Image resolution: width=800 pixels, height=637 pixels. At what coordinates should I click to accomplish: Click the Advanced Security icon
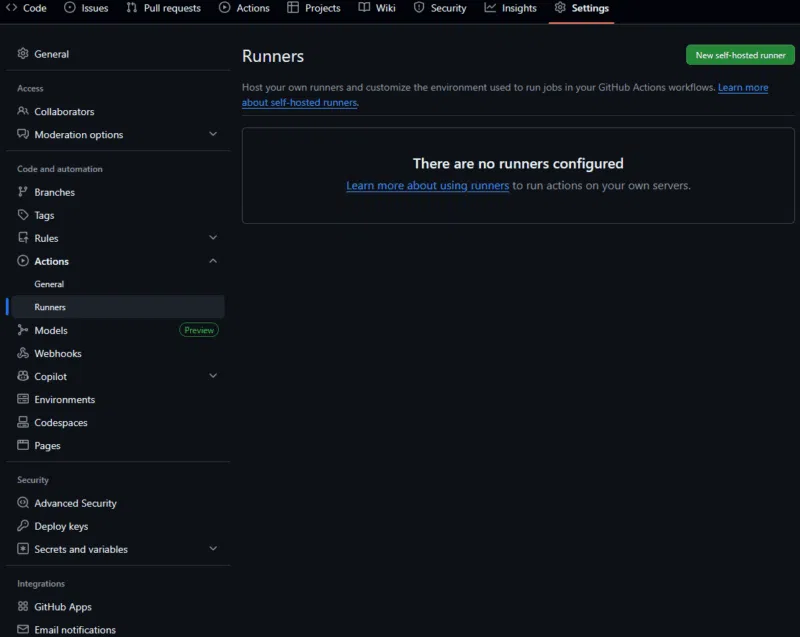pyautogui.click(x=23, y=502)
